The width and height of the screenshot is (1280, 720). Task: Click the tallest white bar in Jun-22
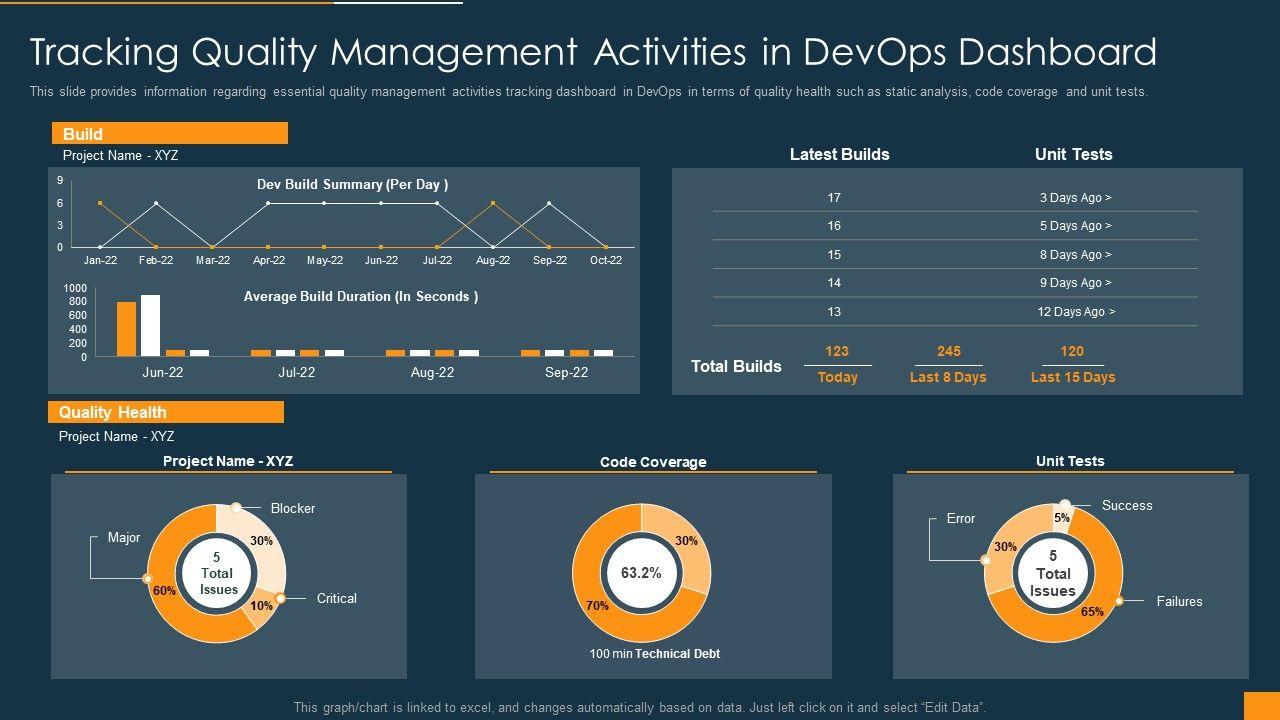[x=150, y=325]
